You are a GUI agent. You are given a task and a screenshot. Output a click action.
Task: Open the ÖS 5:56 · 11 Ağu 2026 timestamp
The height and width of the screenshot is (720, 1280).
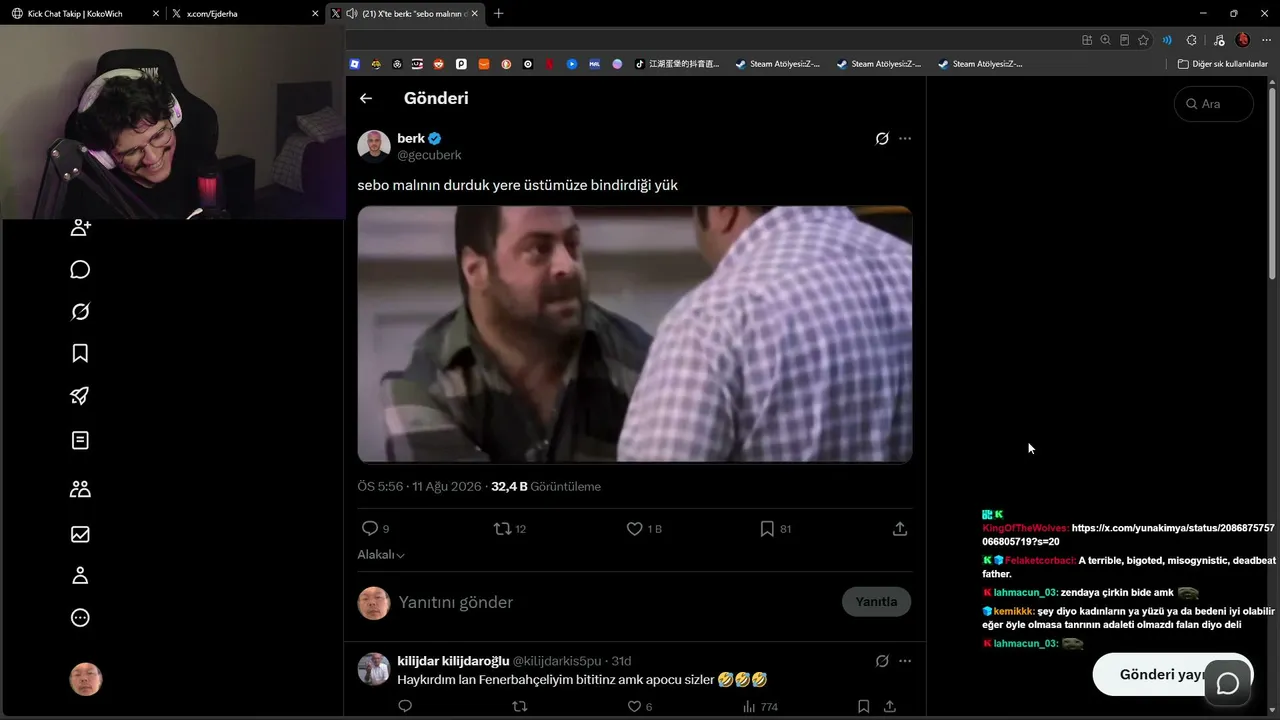tap(420, 487)
